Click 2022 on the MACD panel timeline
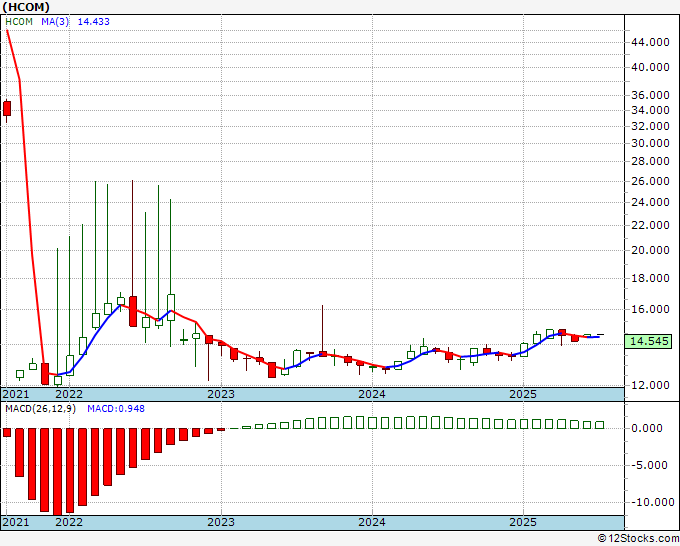The image size is (680, 546). click(69, 522)
